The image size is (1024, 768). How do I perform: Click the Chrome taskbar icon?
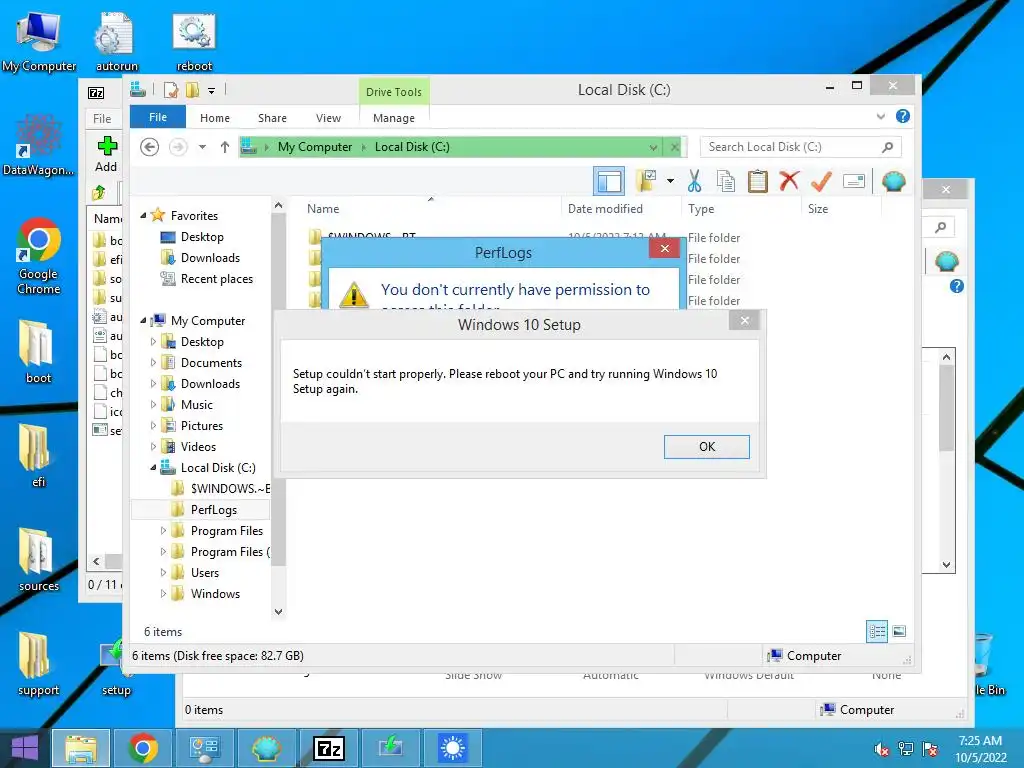pyautogui.click(x=143, y=748)
